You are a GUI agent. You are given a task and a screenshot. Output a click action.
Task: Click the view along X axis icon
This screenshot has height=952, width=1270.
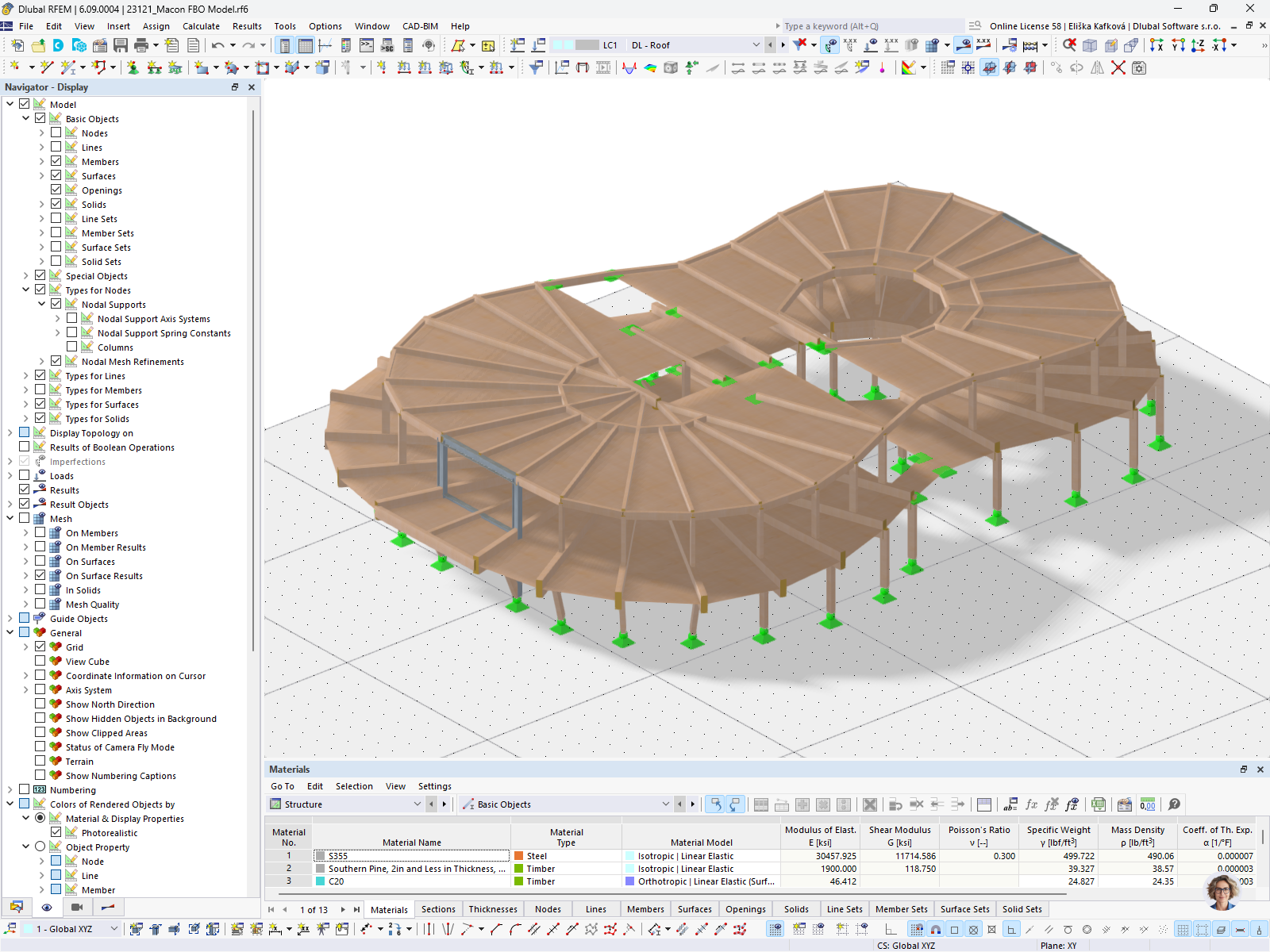[x=1156, y=45]
